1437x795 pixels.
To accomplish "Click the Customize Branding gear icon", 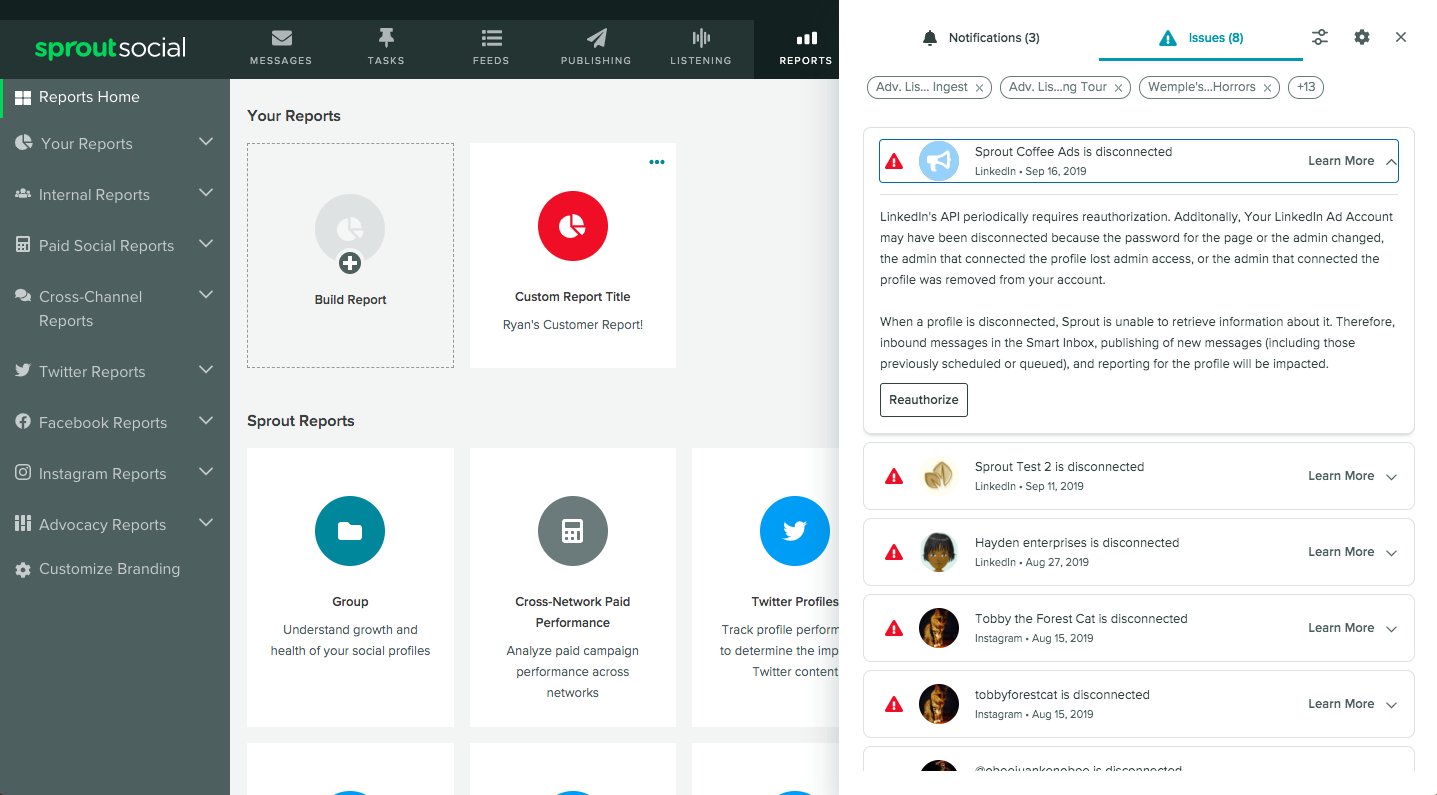I will coord(23,569).
